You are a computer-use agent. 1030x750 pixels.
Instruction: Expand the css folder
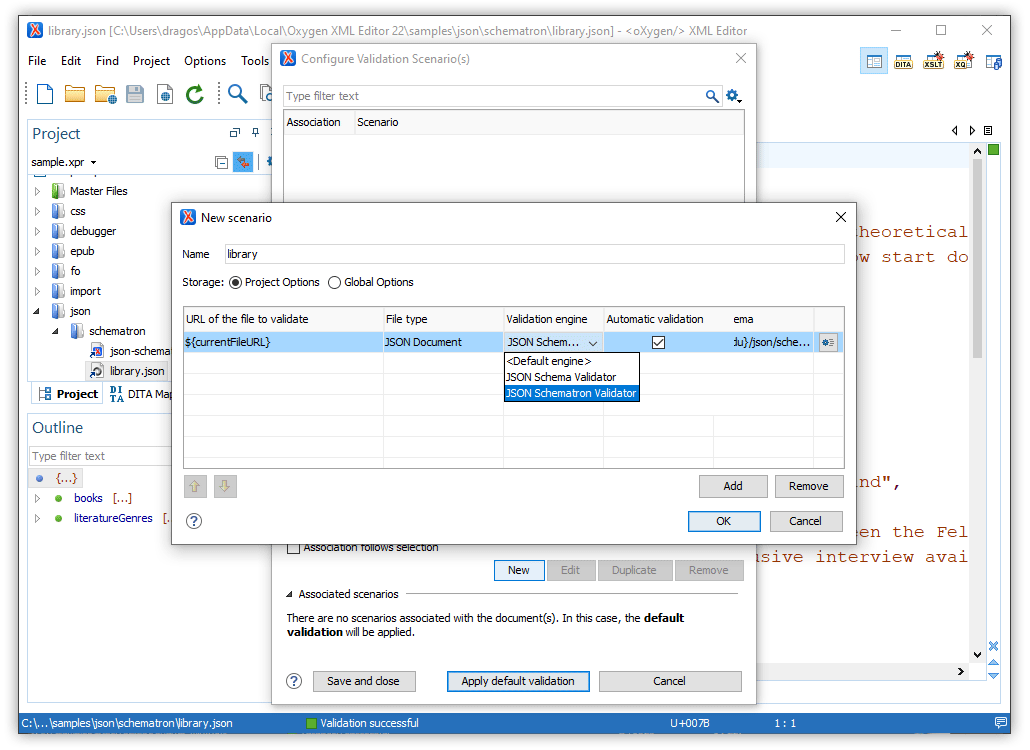[x=37, y=211]
